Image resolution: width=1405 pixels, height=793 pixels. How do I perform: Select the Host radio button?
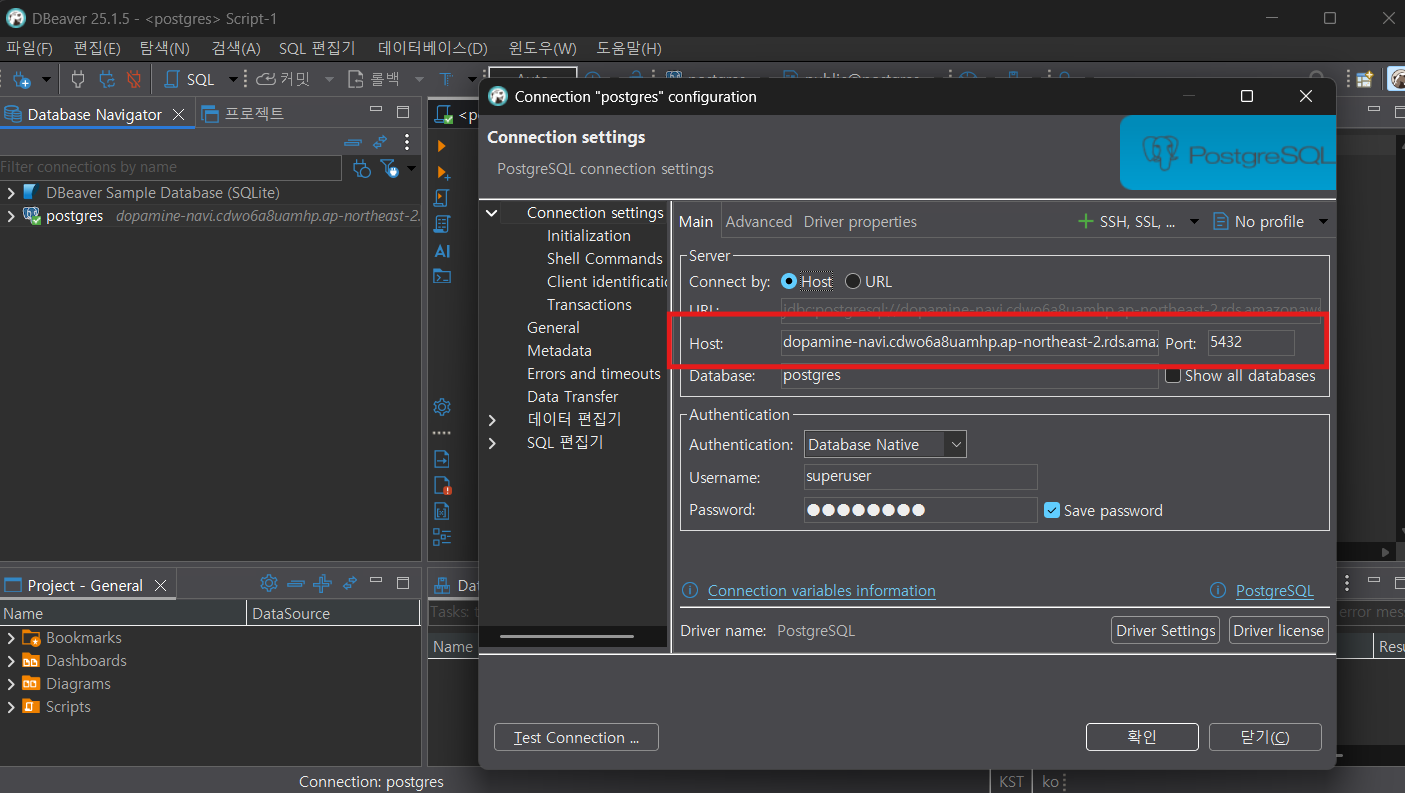click(x=789, y=282)
